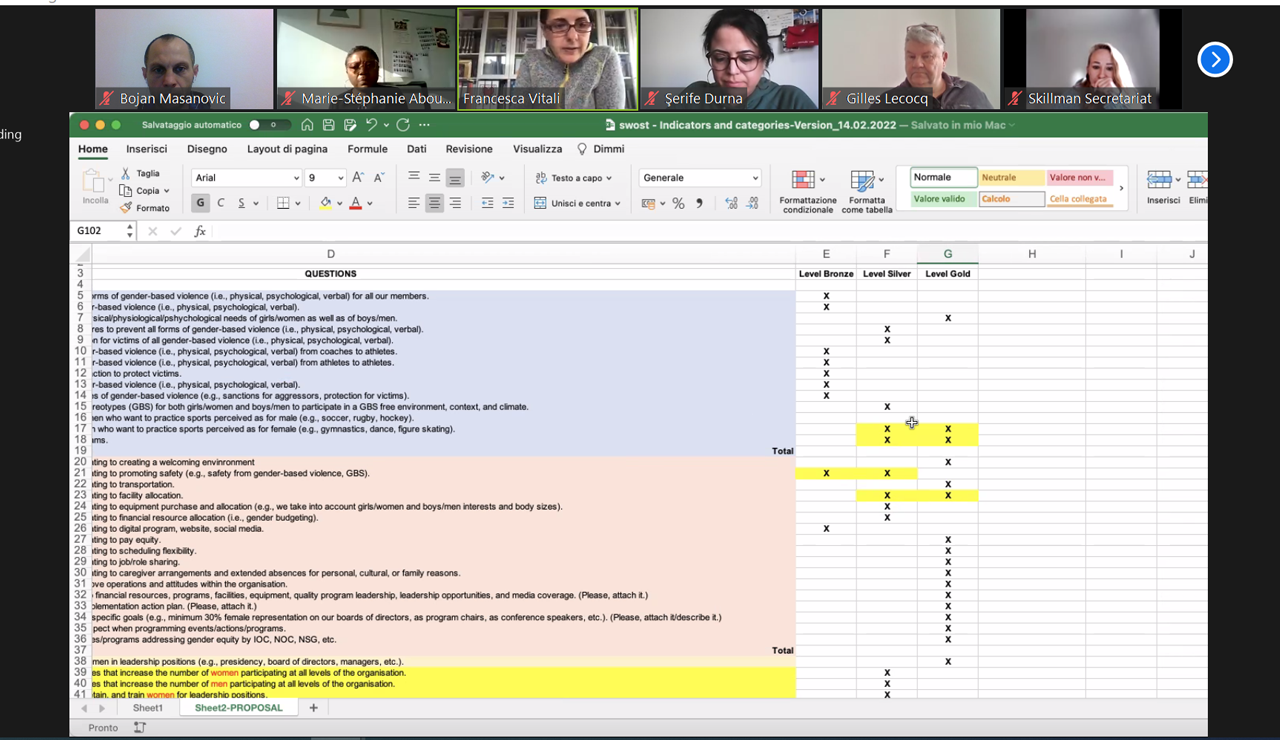The image size is (1280, 740).
Task: Apply comma style number format
Action: pos(699,203)
